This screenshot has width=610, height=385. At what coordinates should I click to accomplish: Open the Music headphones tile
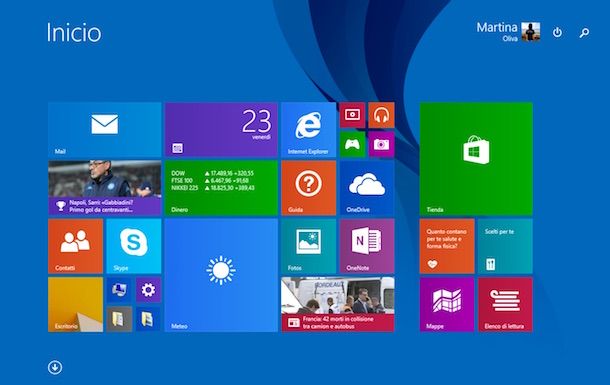(381, 115)
